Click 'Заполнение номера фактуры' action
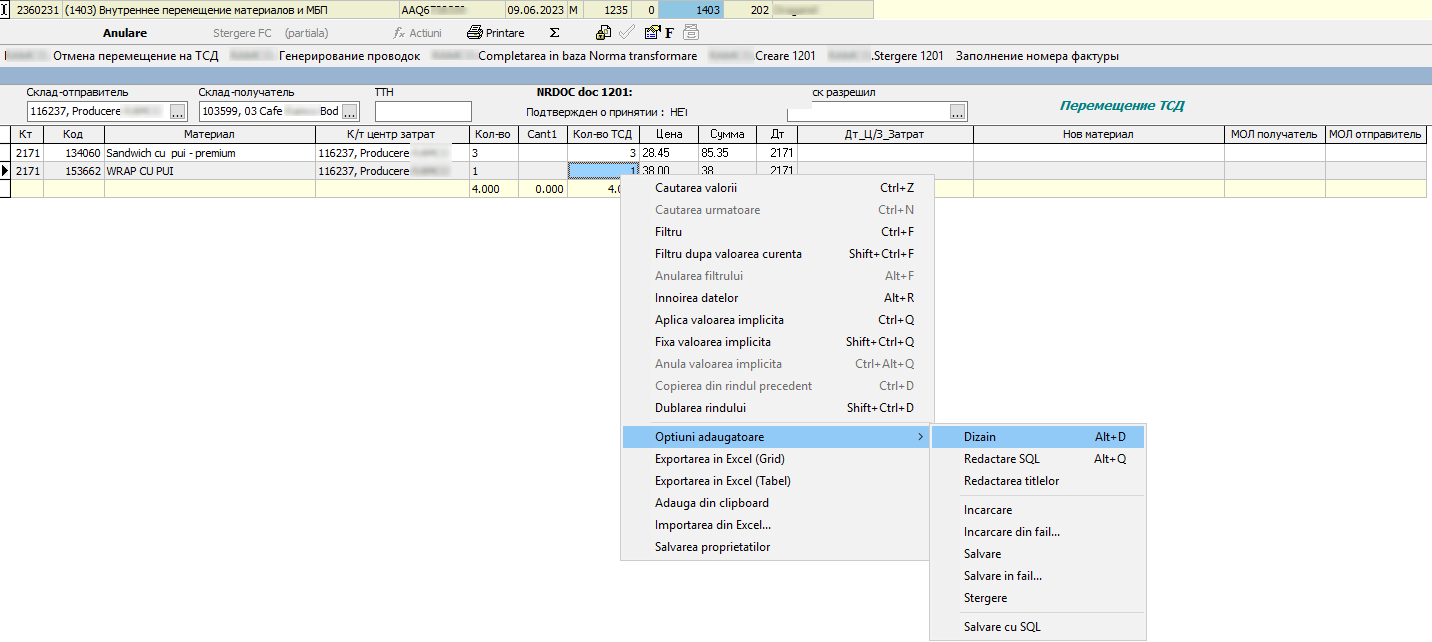The height and width of the screenshot is (642, 1432). coord(1038,56)
